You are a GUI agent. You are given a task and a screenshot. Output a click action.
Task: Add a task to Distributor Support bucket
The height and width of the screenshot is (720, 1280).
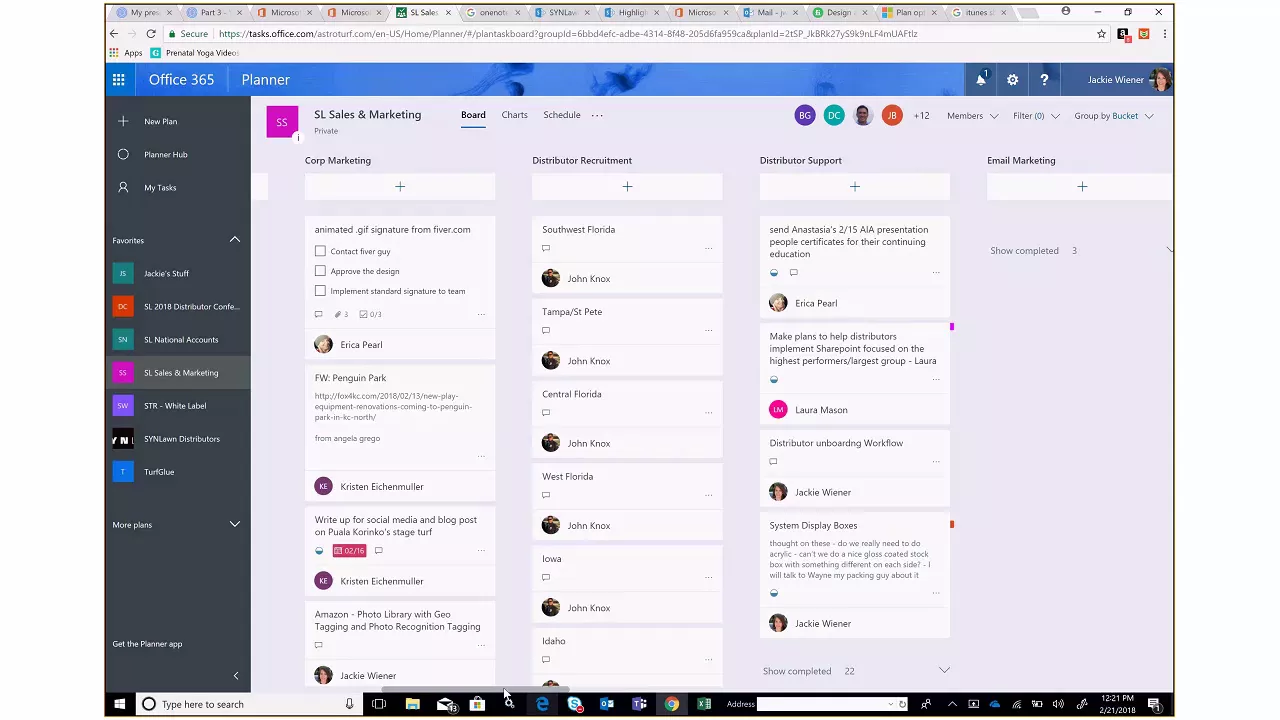click(855, 187)
